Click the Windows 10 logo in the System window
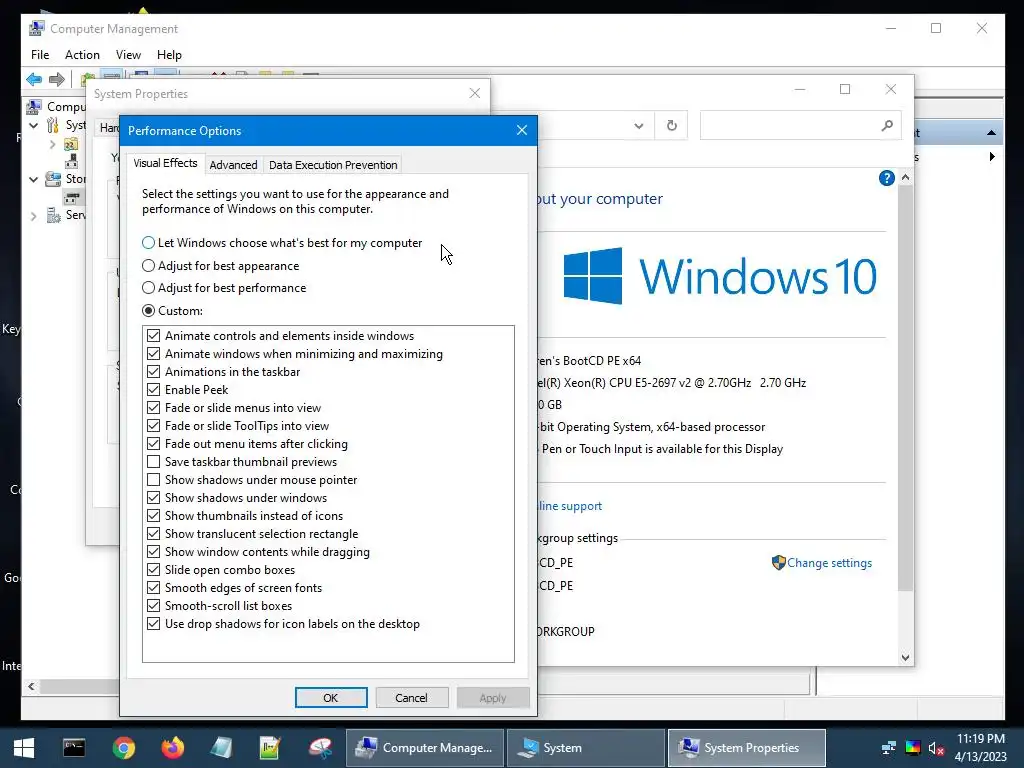 pyautogui.click(x=593, y=276)
